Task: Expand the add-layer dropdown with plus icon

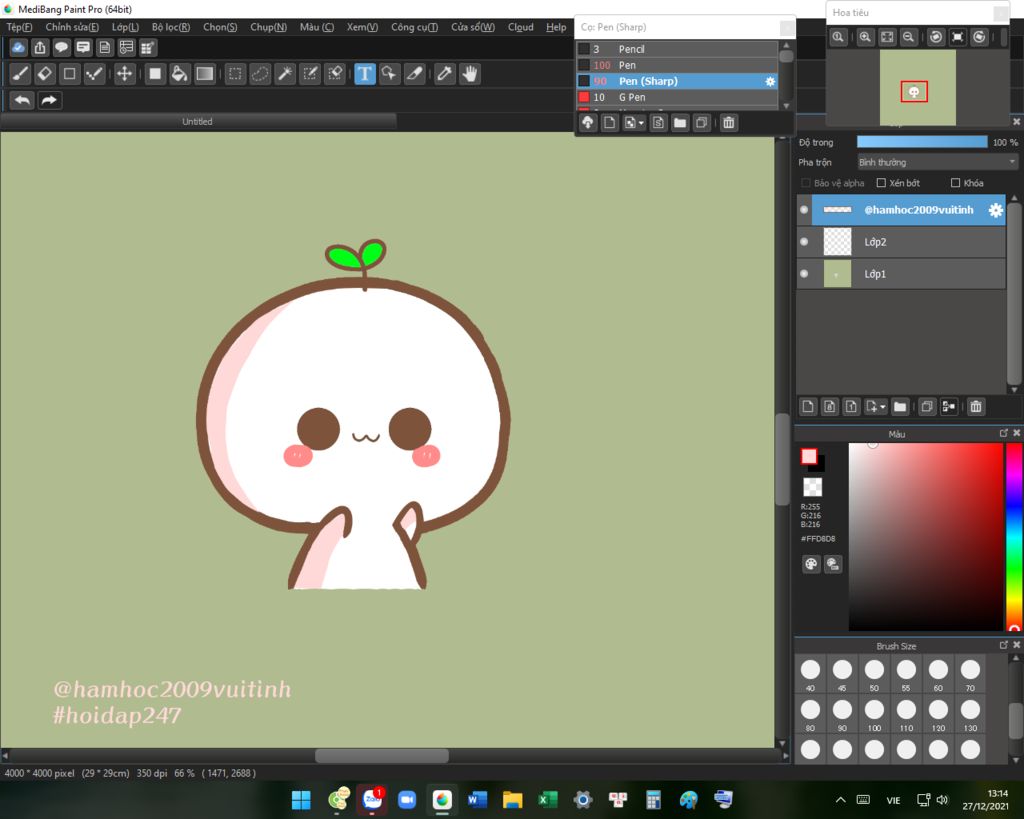Action: click(x=875, y=407)
